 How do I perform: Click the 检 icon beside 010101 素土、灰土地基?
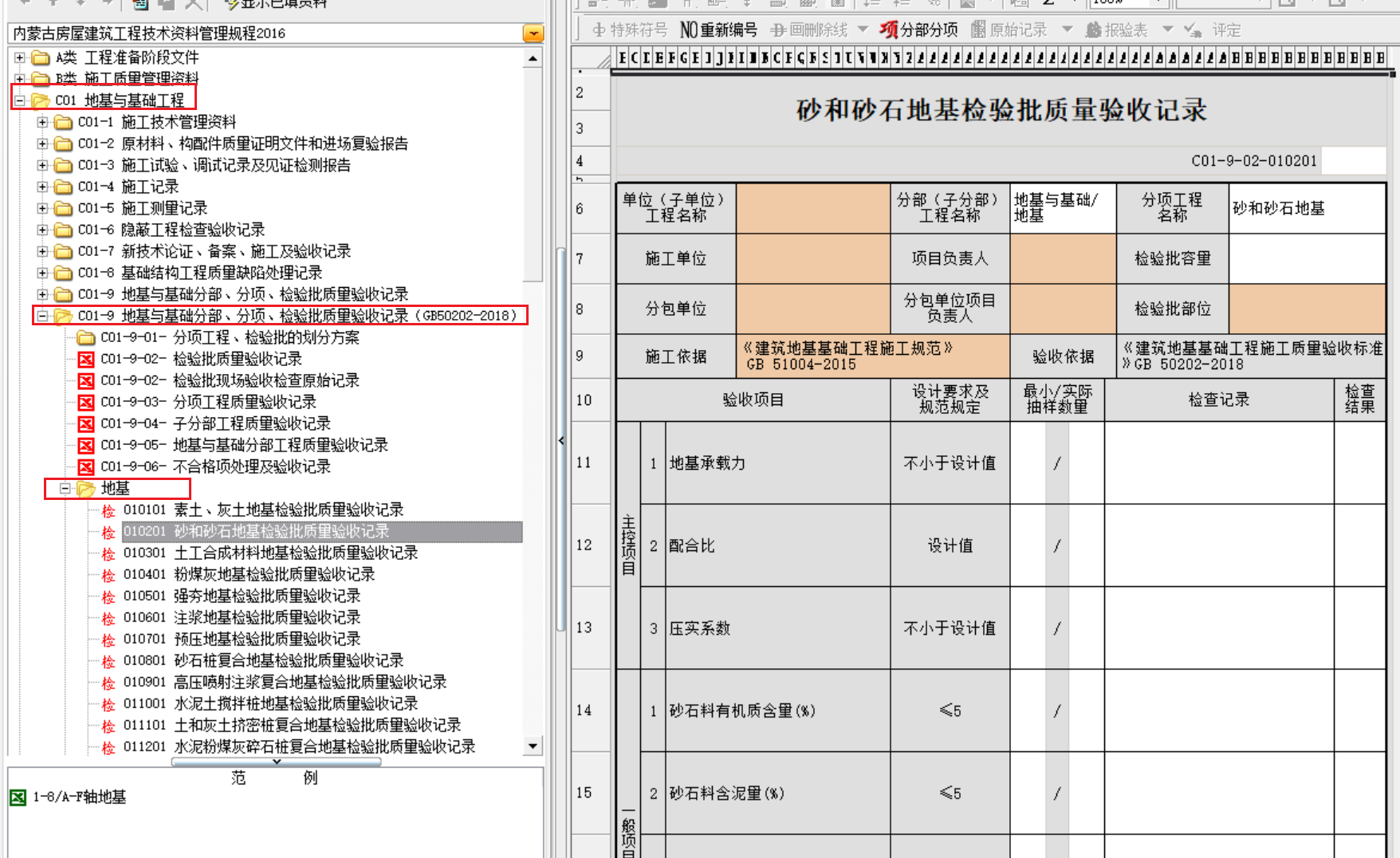point(108,510)
